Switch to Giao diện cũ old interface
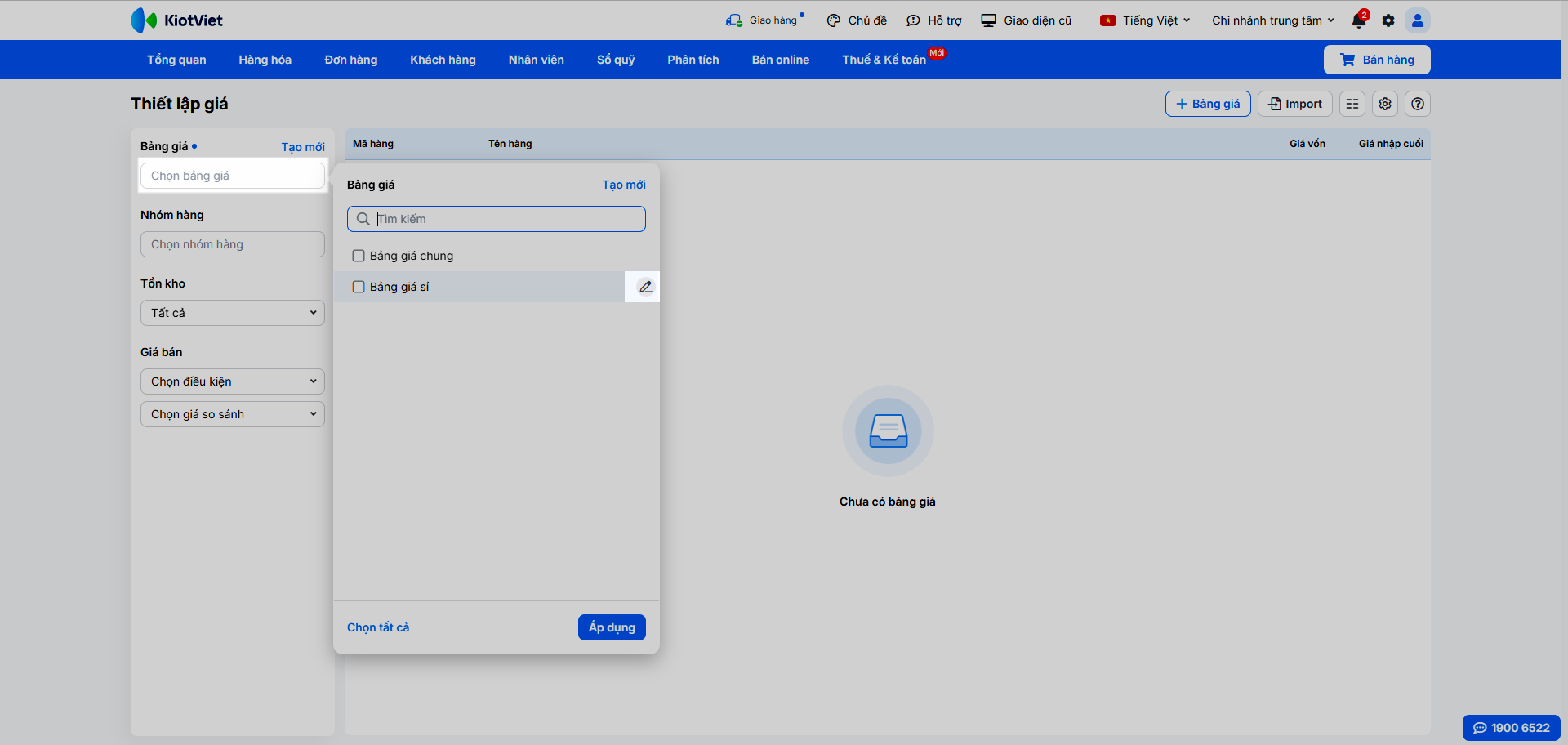 [x=1027, y=20]
